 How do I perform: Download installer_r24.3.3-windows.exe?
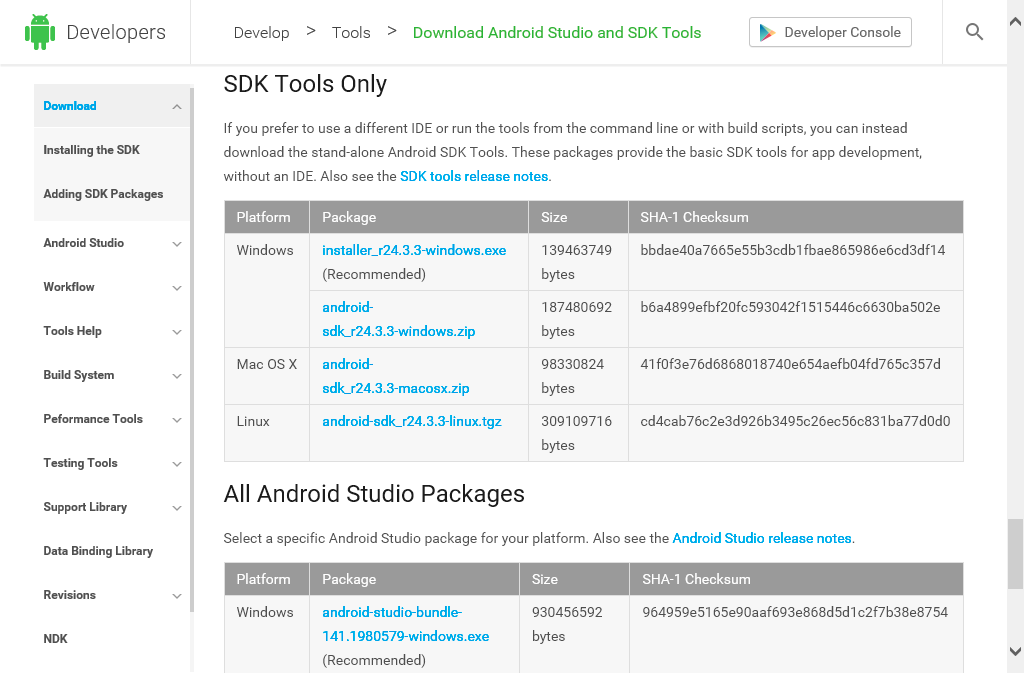[x=414, y=250]
